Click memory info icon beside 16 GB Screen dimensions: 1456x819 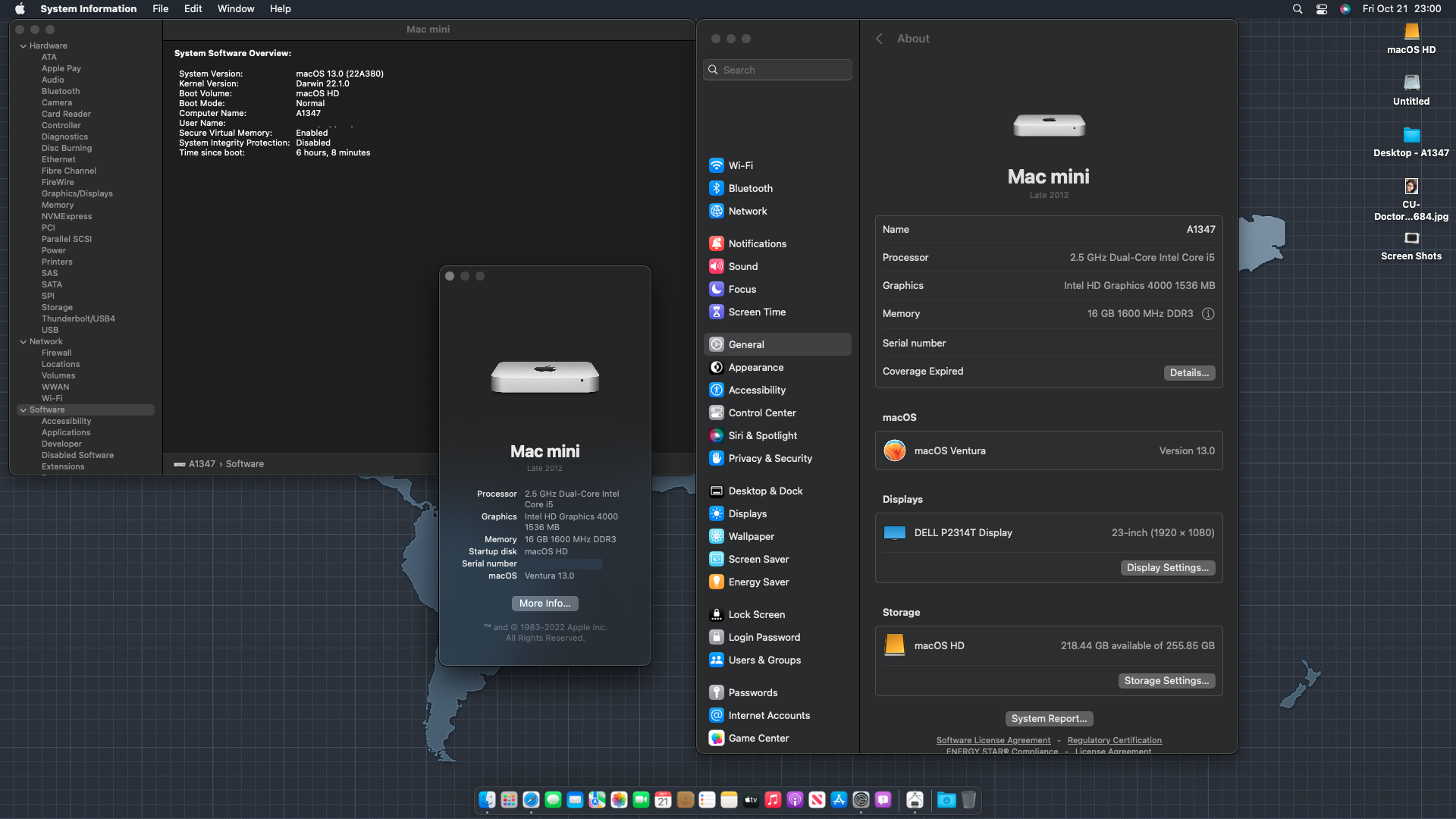(1208, 313)
